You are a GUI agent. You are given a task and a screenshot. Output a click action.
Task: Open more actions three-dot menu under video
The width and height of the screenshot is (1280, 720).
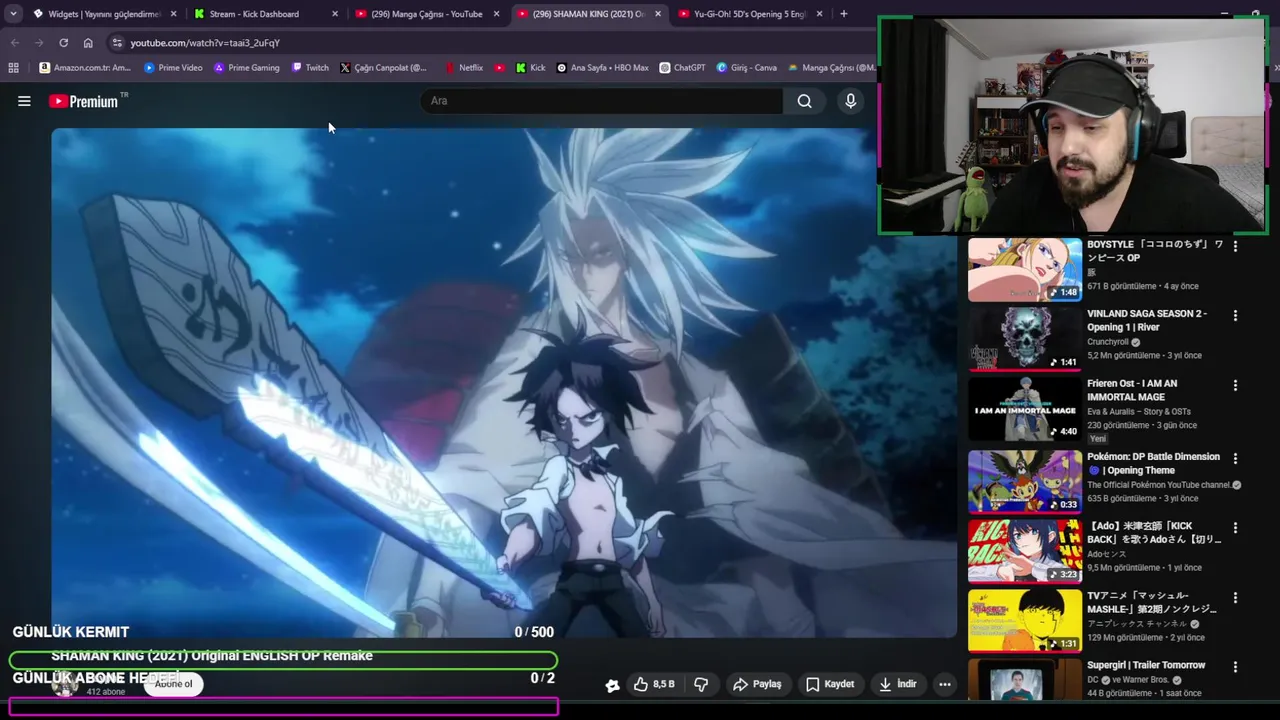[x=944, y=684]
